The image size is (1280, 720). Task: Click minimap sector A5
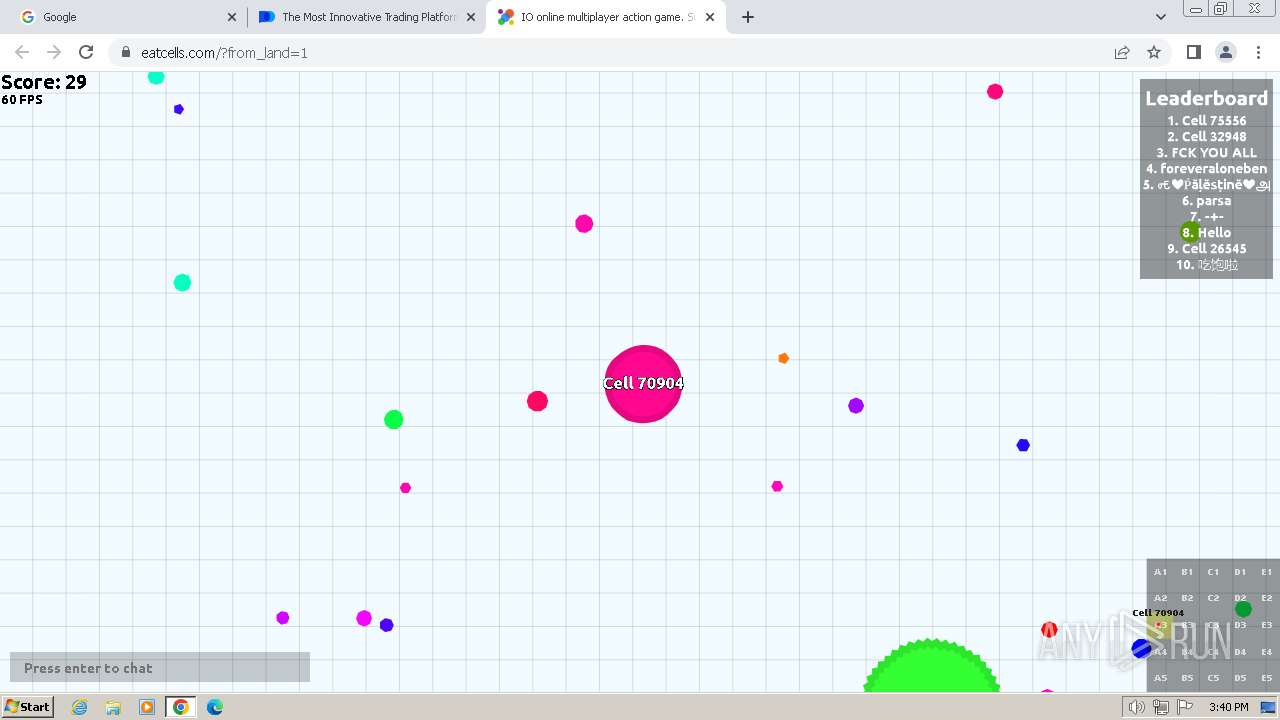1160,678
